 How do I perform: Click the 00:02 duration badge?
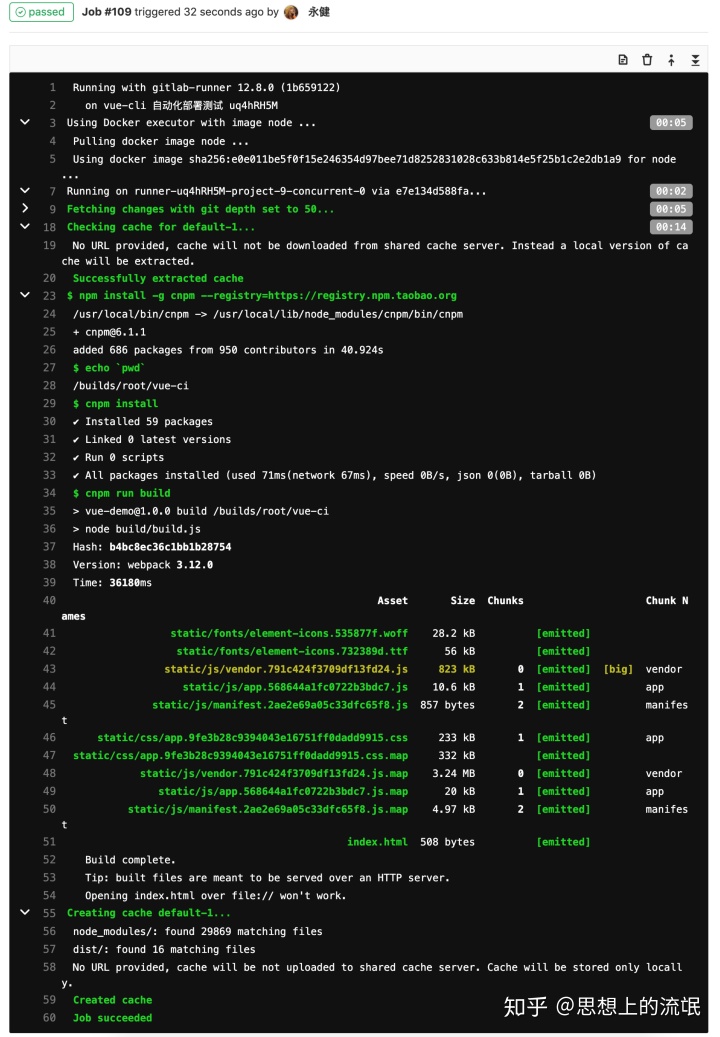671,191
